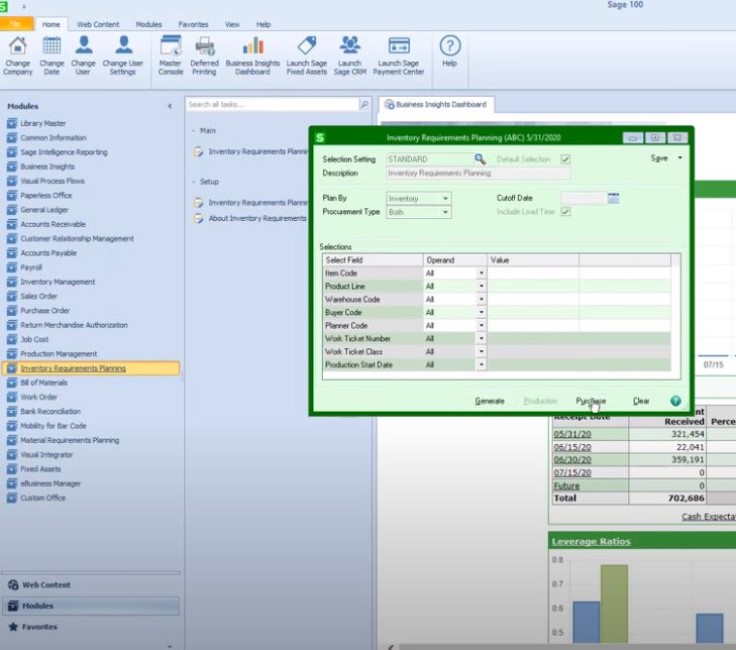The height and width of the screenshot is (650, 736).
Task: Open the Leverage Ratios link
Action: (x=591, y=542)
